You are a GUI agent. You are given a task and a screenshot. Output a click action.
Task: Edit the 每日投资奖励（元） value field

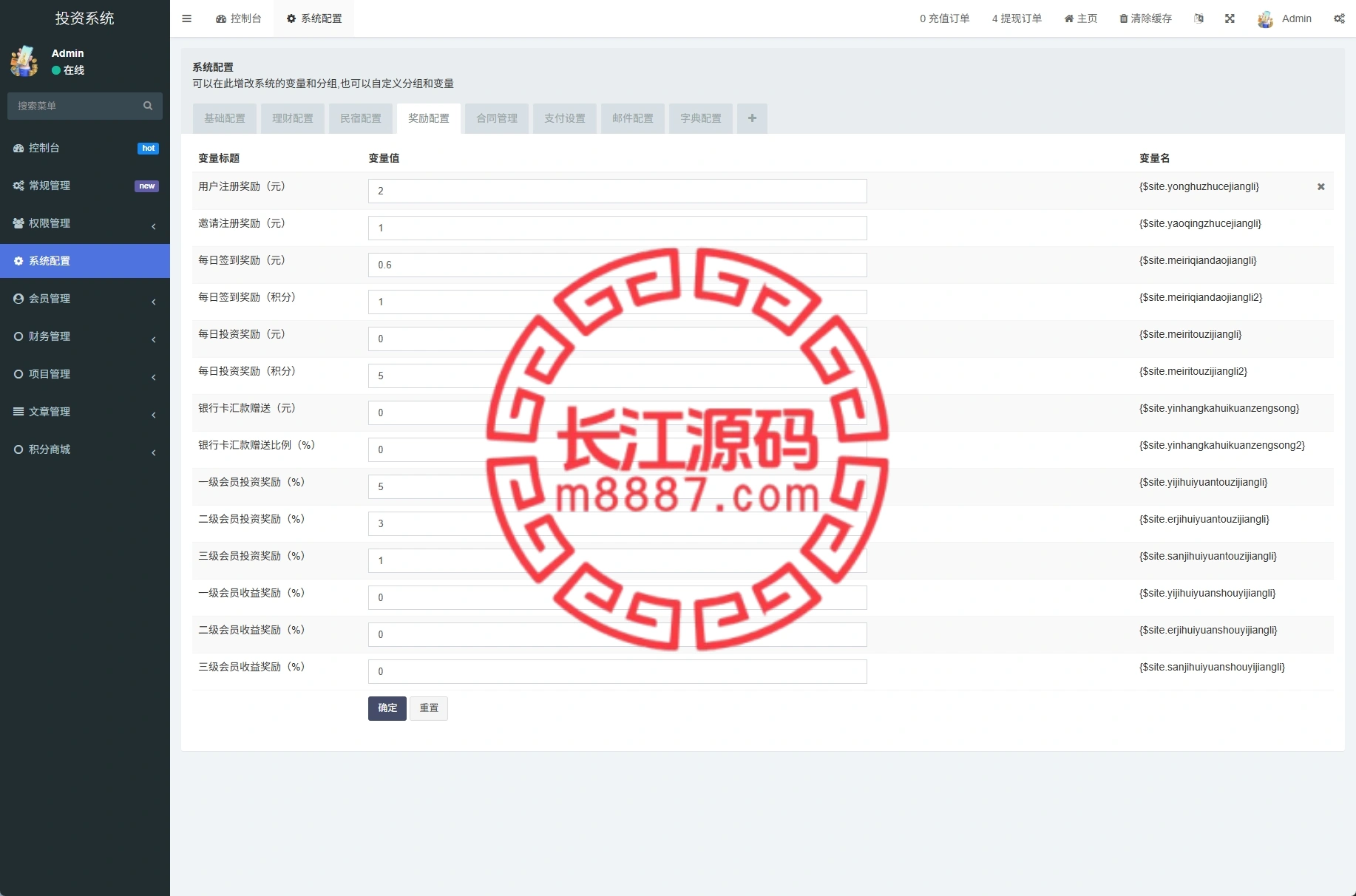[x=617, y=339]
